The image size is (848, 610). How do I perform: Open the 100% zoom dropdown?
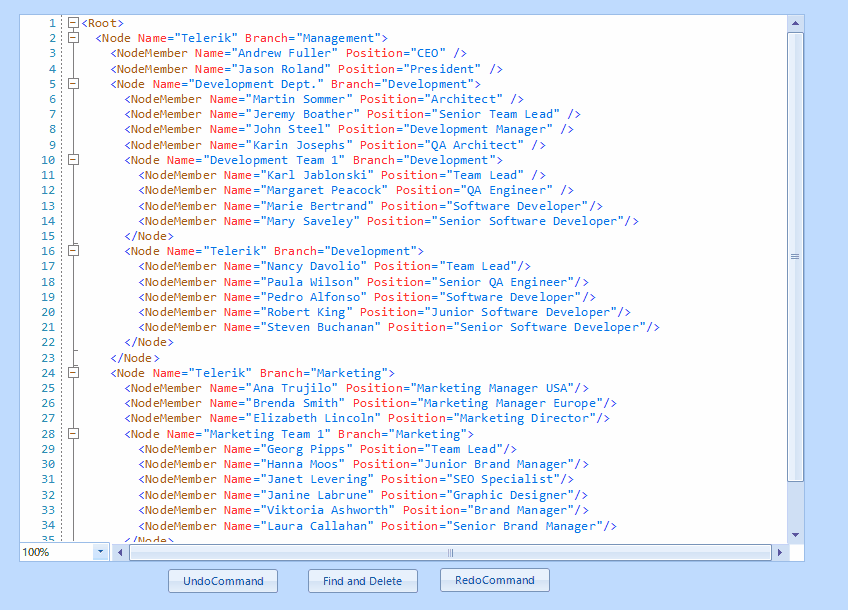101,552
